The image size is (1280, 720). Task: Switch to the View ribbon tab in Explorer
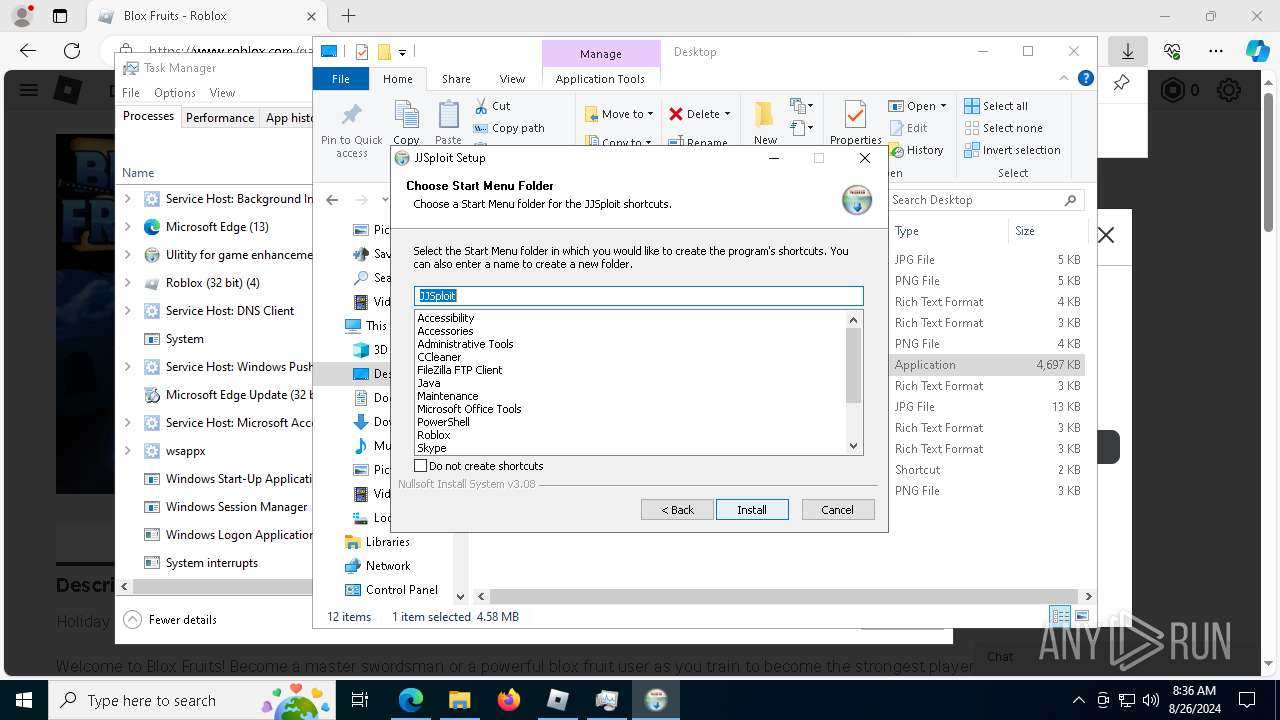[x=512, y=79]
